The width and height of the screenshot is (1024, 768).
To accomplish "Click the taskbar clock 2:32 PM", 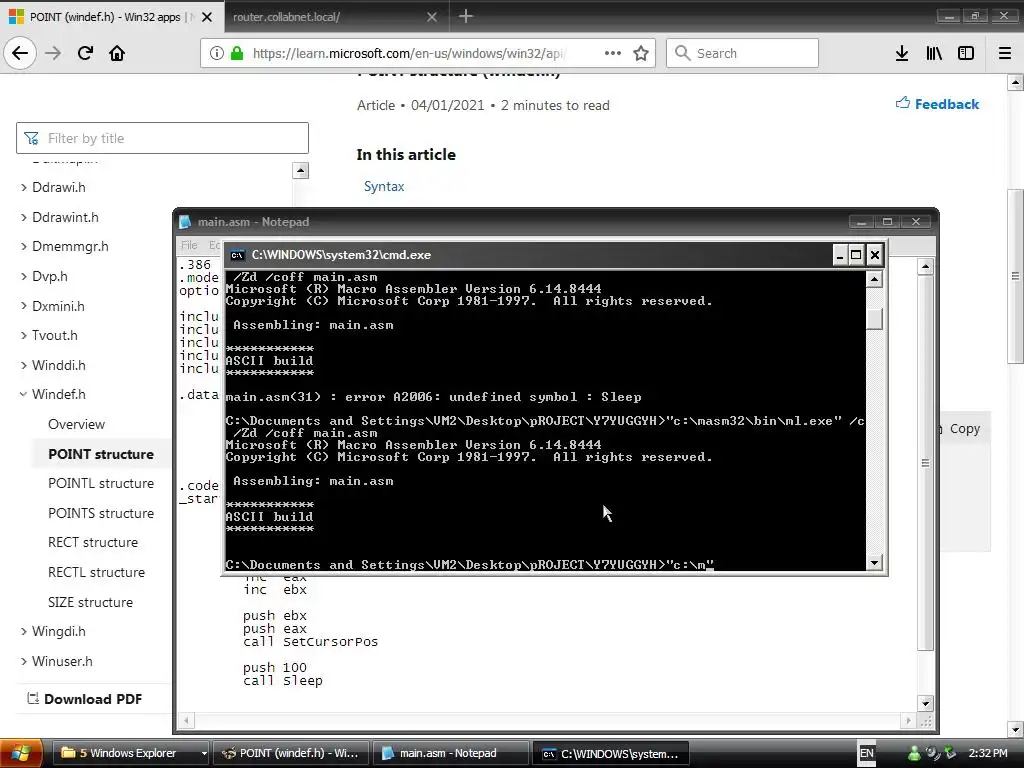I will 987,754.
